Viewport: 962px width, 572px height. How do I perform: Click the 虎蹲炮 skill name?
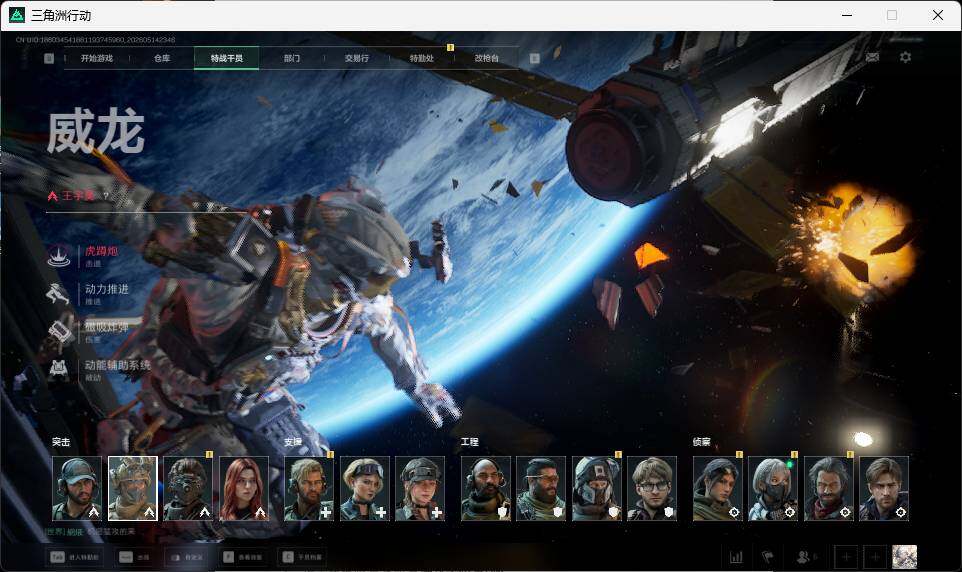[101, 251]
